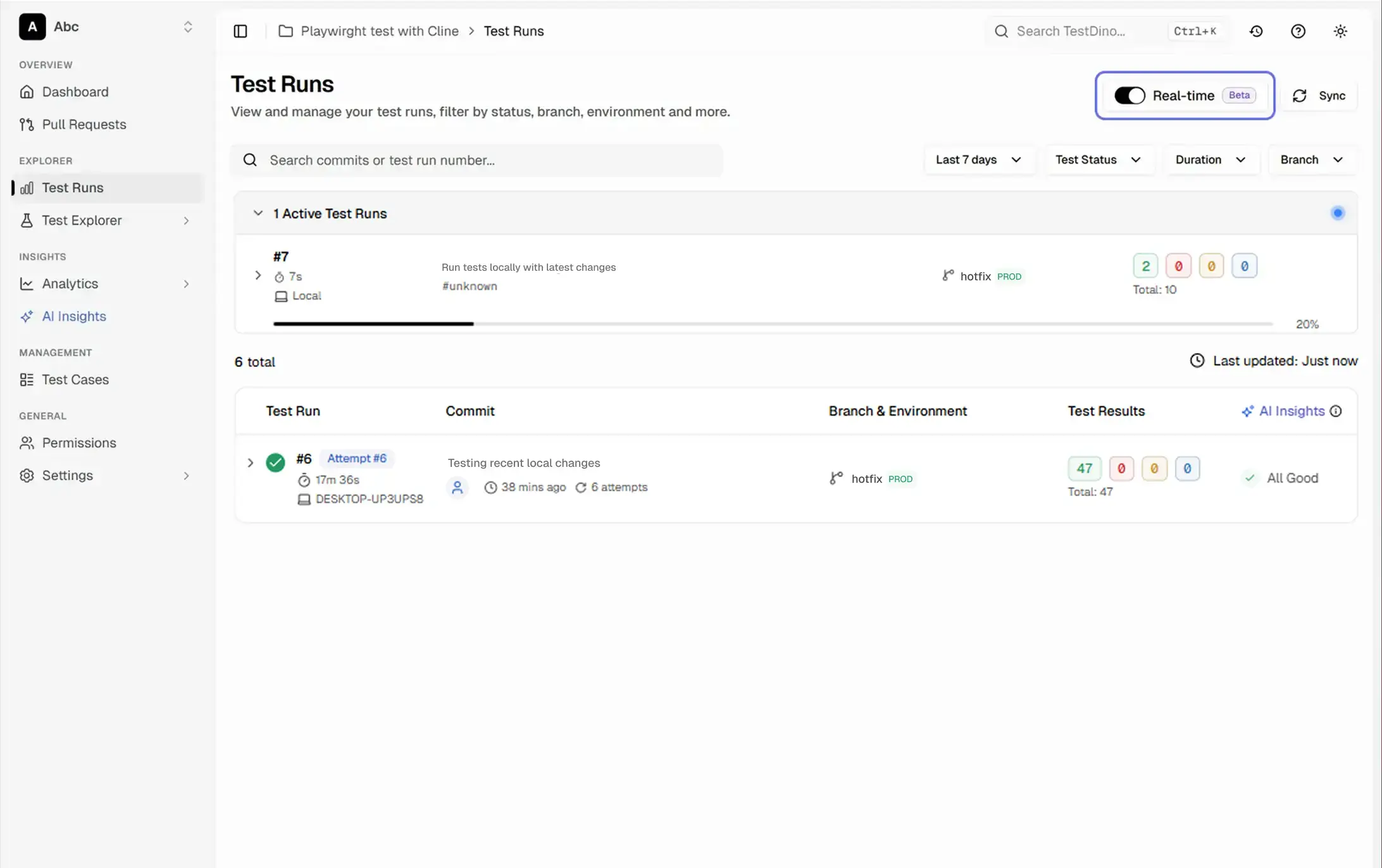Click the Beta badge next to Real-time
This screenshot has width=1382, height=868.
click(1239, 96)
